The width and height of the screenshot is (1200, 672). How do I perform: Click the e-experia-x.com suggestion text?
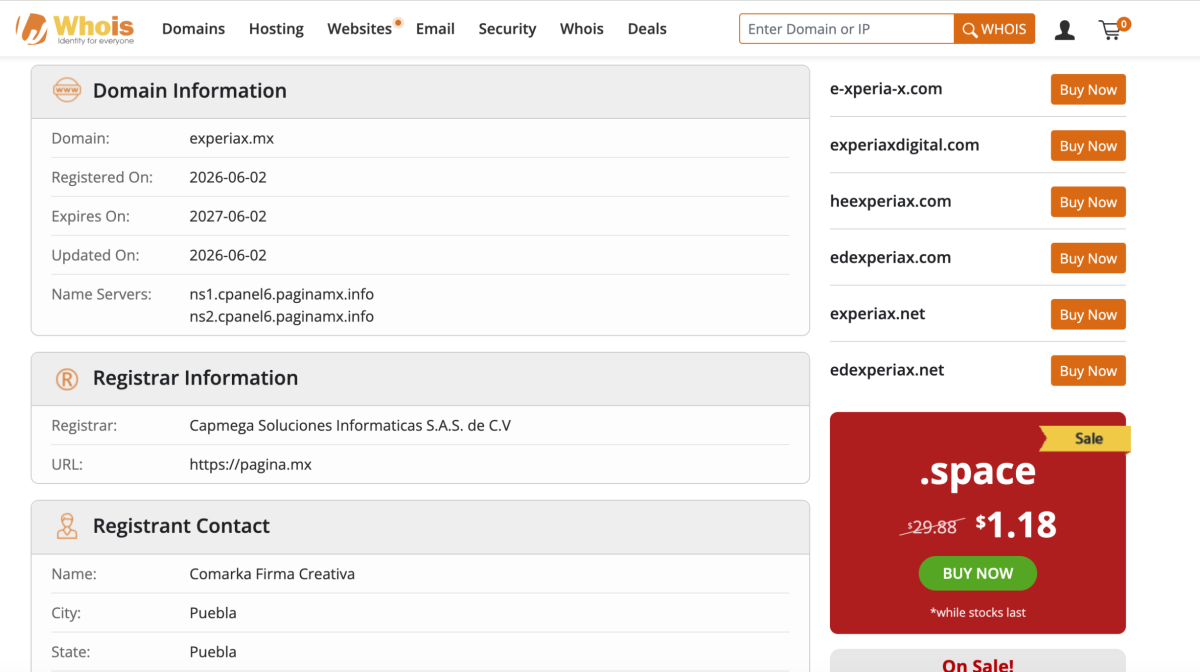[x=886, y=89]
